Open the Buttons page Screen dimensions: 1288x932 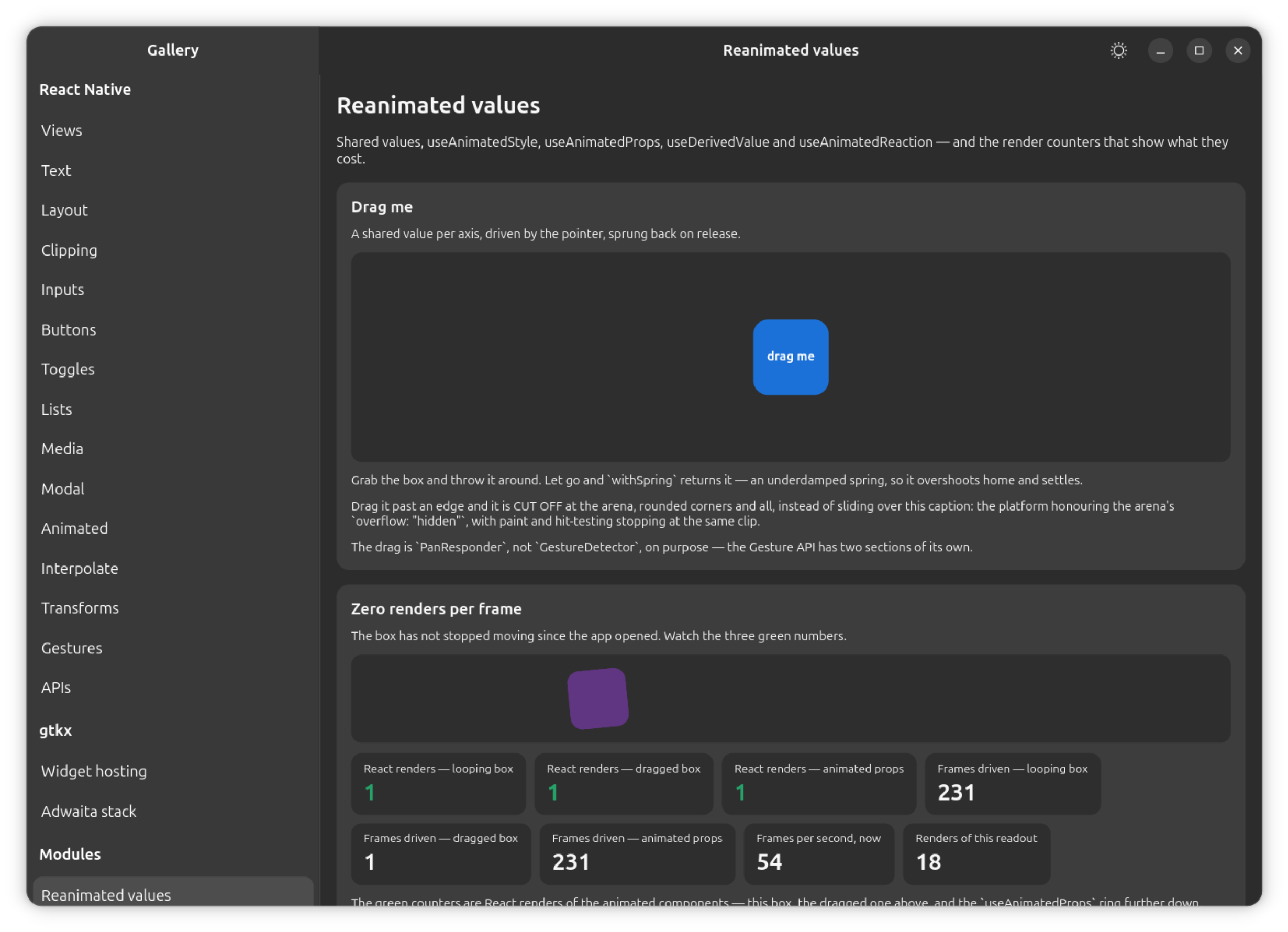[x=173, y=329]
